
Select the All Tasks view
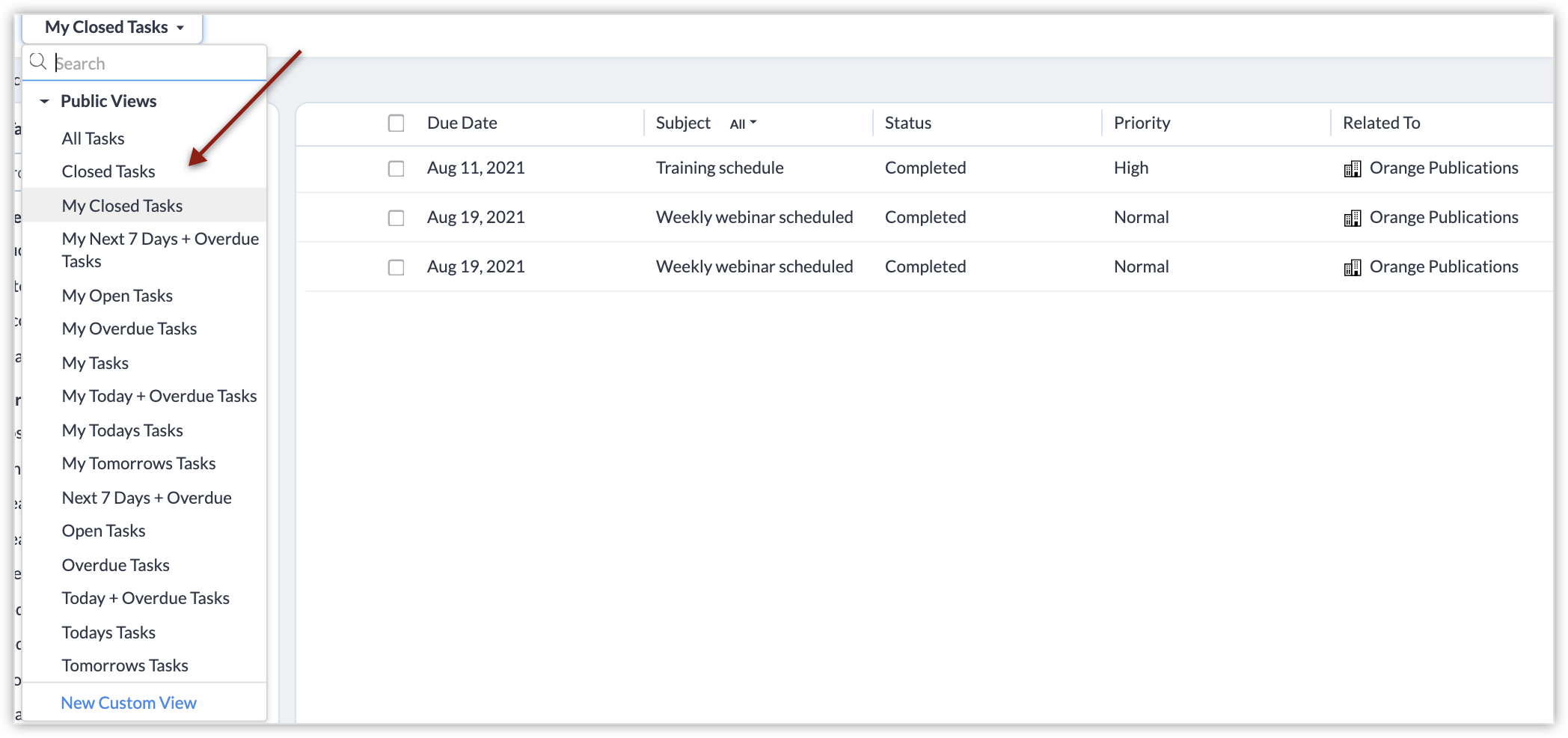click(x=93, y=138)
